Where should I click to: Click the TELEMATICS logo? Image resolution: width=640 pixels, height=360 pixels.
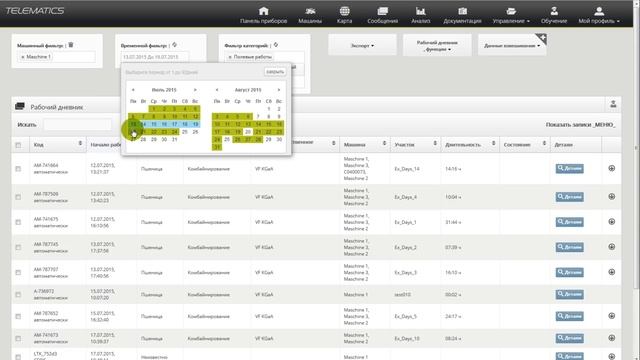tap(35, 11)
